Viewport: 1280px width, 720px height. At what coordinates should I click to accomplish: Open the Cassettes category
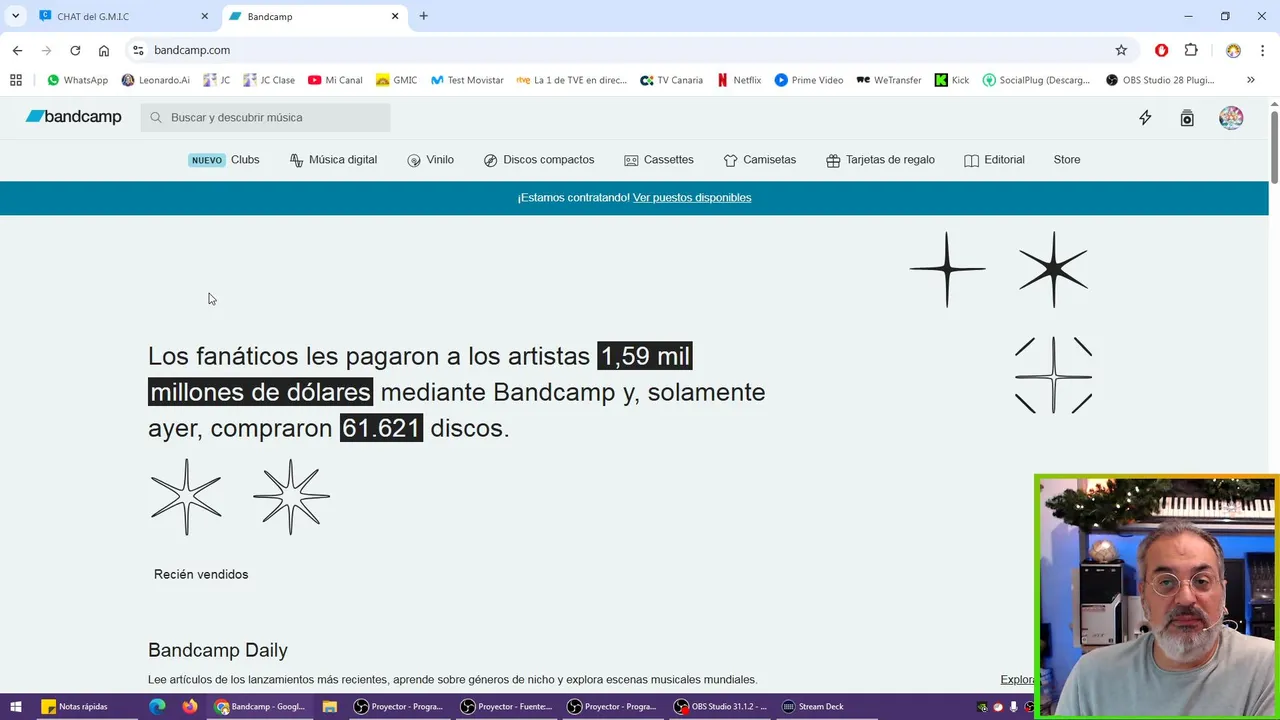(x=659, y=160)
